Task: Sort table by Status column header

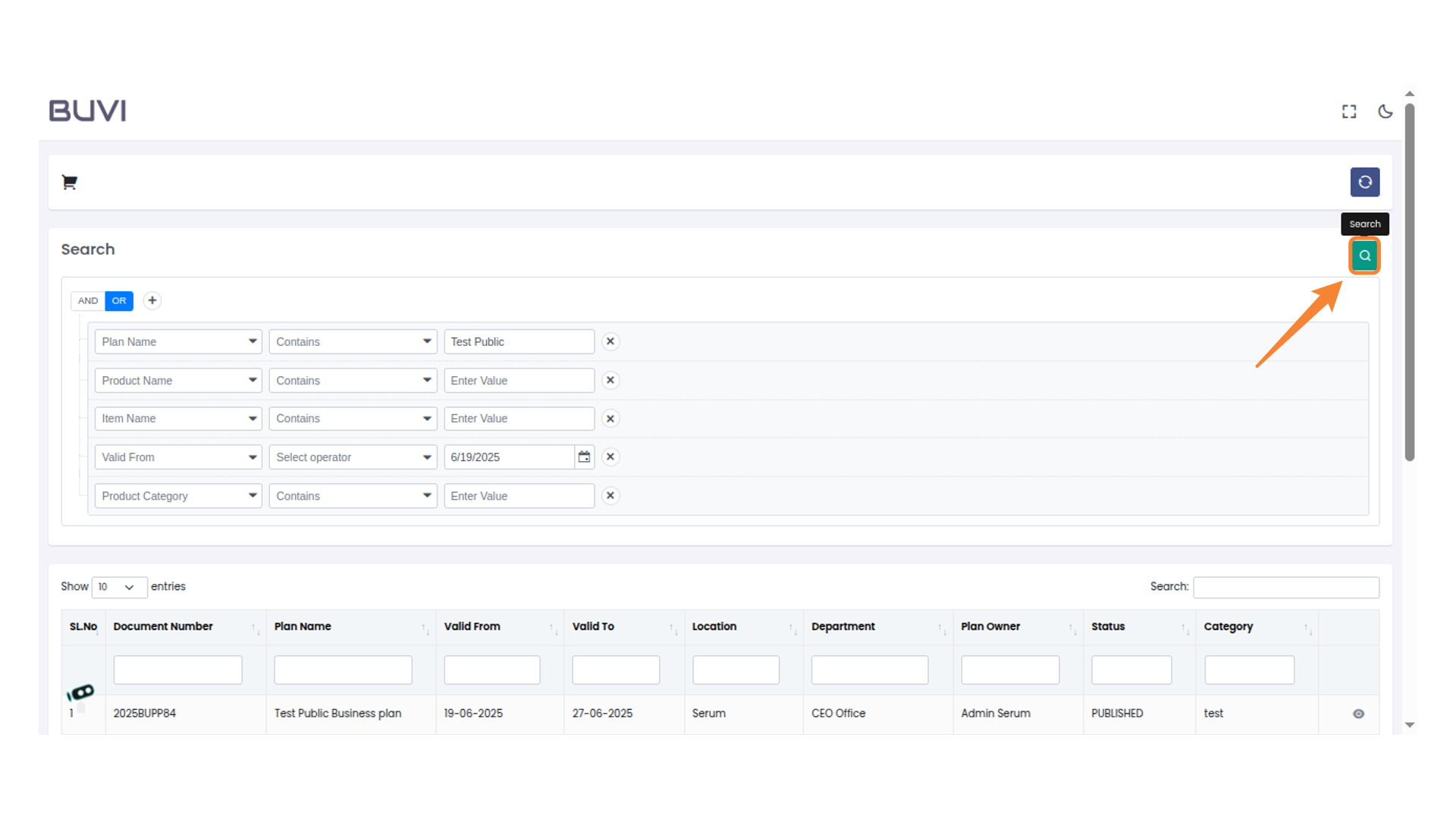Action: pos(1108,626)
